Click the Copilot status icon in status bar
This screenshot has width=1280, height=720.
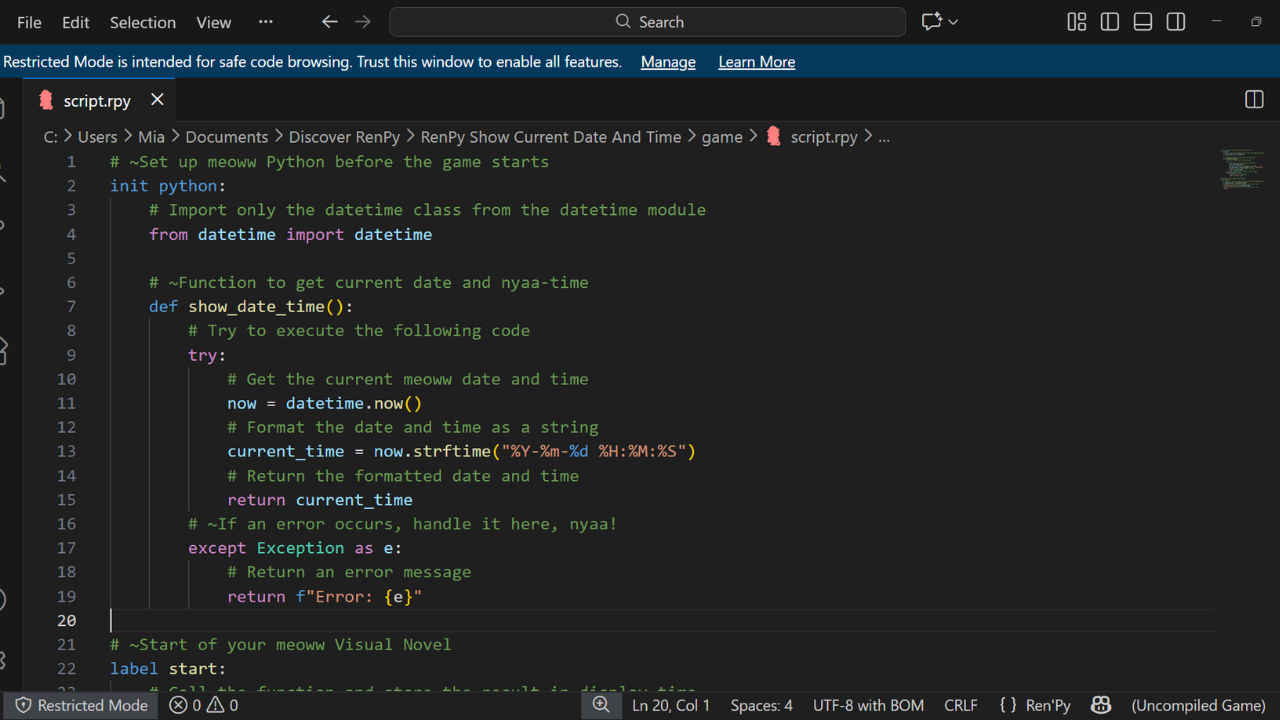[1101, 705]
